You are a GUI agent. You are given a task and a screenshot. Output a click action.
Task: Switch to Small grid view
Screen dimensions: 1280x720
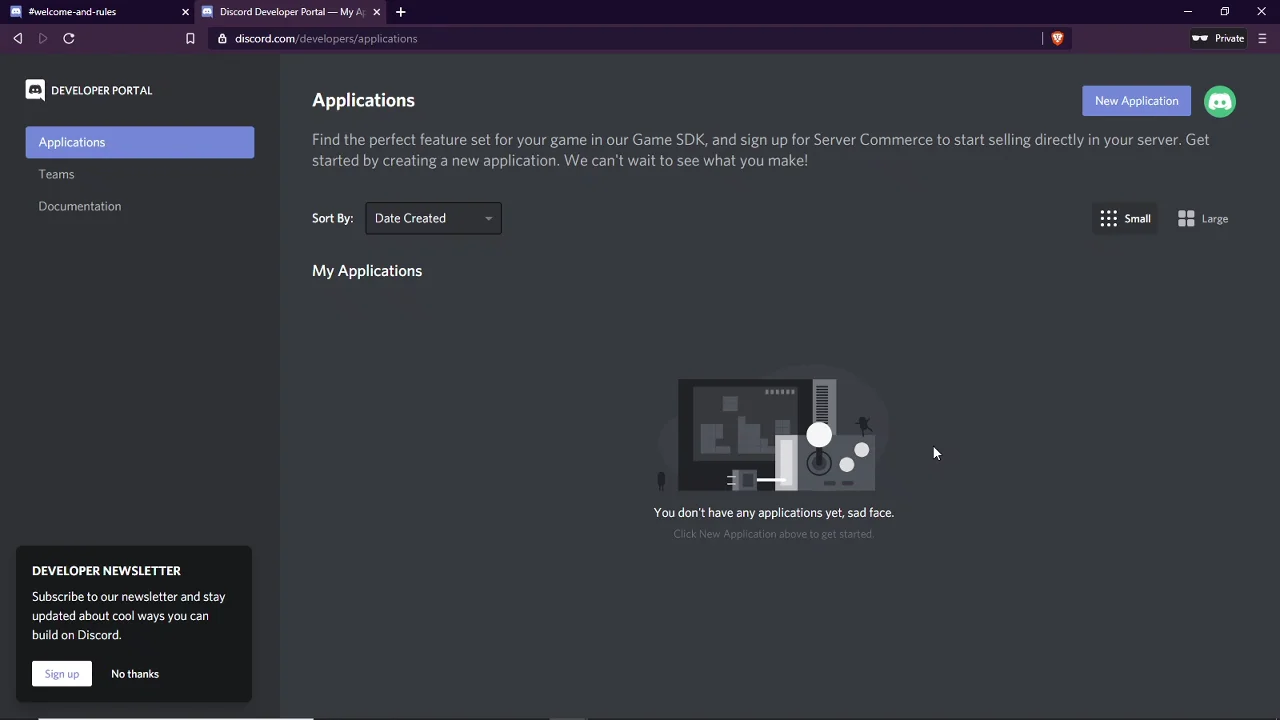click(x=1126, y=218)
